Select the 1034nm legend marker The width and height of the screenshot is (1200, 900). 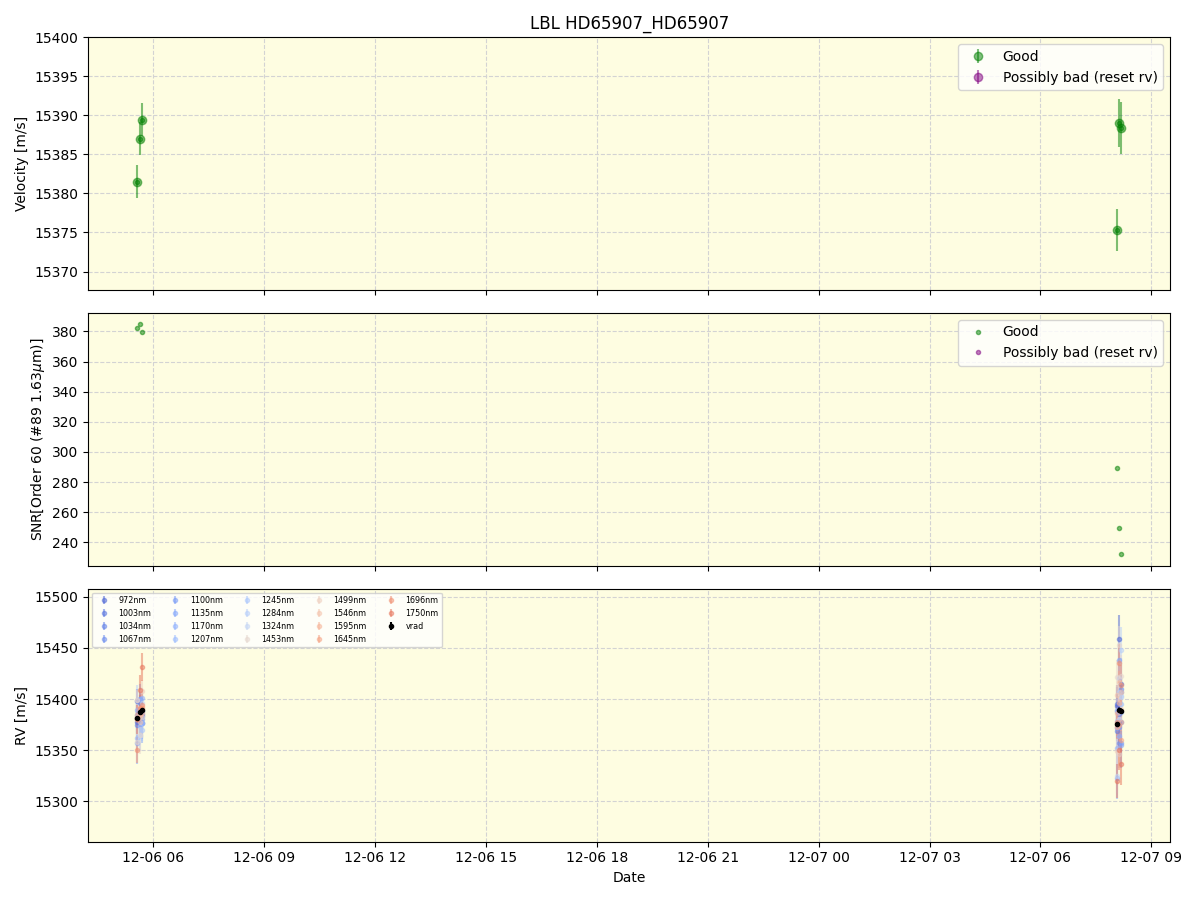pos(104,626)
